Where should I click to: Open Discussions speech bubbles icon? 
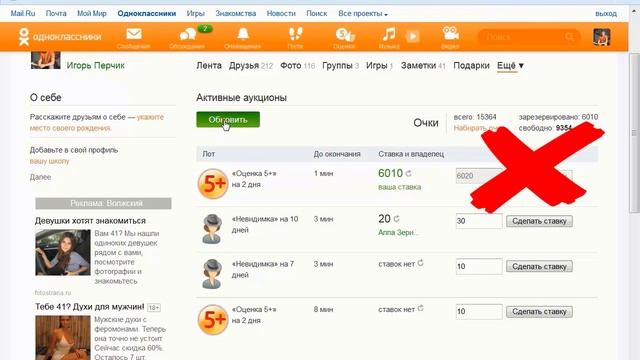tap(188, 34)
